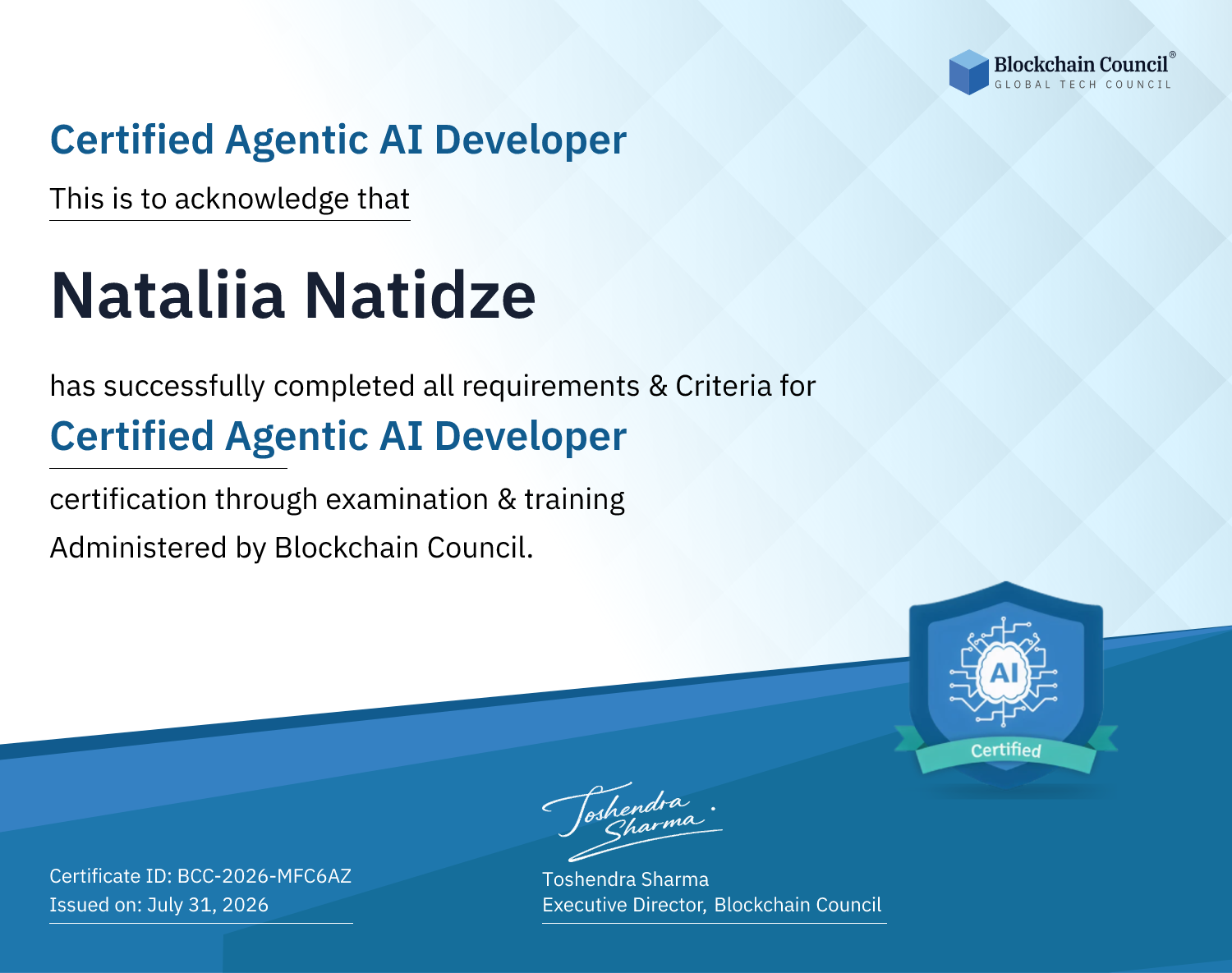Image resolution: width=1232 pixels, height=973 pixels.
Task: Click the "Administered by Blockchain Council." line
Action: pyautogui.click(x=292, y=548)
